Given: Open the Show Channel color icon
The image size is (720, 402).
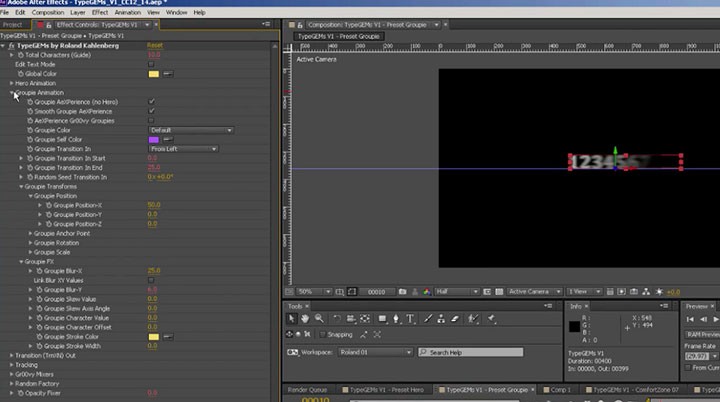Looking at the screenshot, I should pos(427,292).
